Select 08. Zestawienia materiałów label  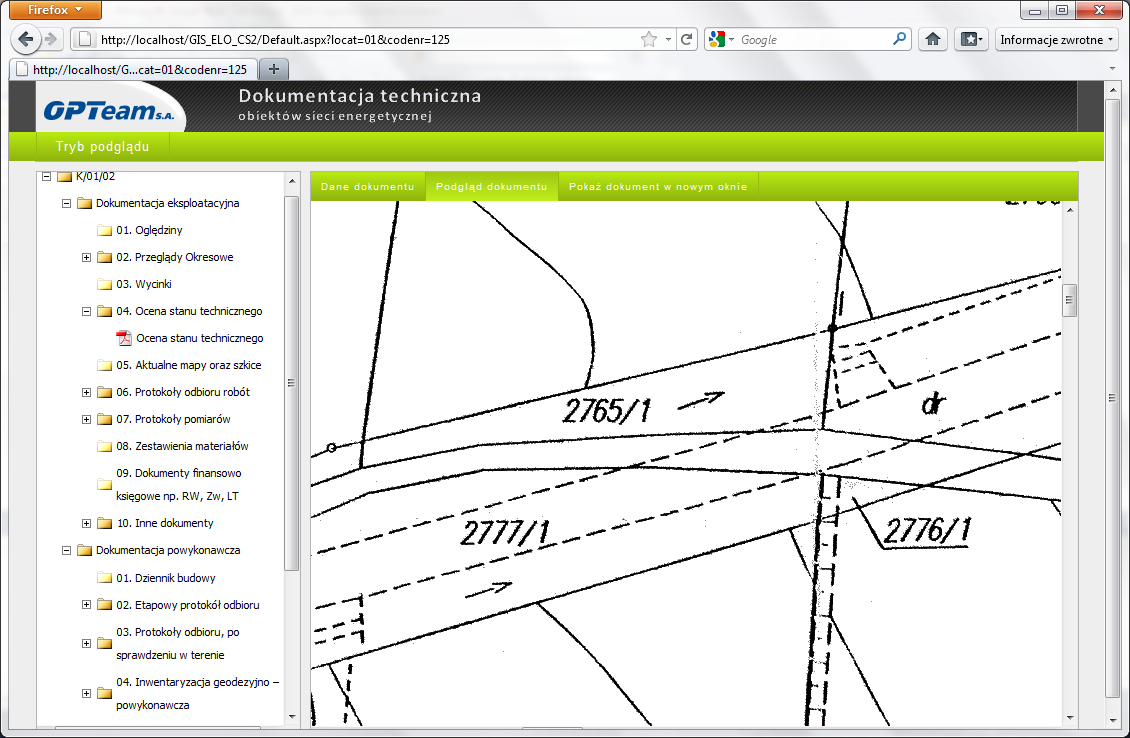pos(182,446)
